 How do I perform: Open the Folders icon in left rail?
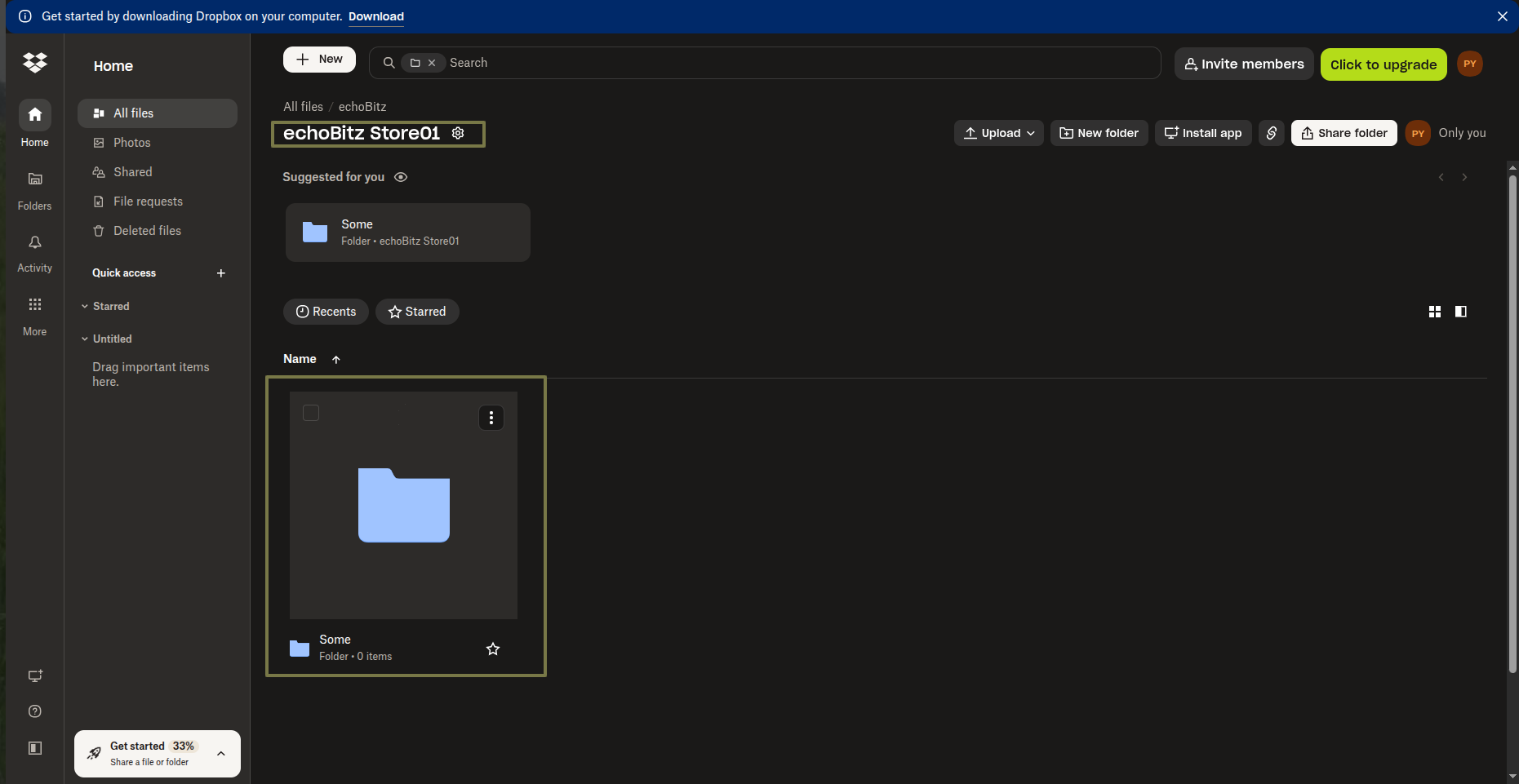tap(35, 179)
